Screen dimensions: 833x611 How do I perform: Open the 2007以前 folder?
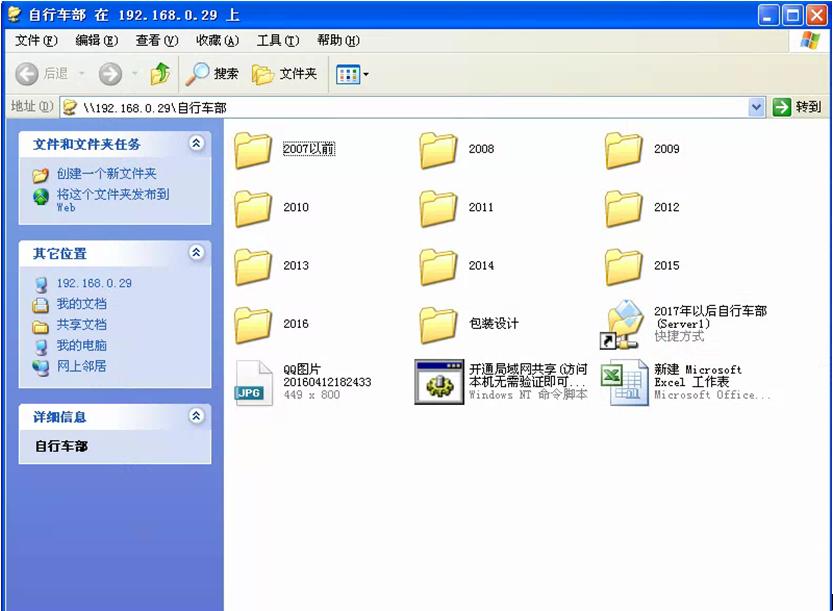pyautogui.click(x=251, y=150)
